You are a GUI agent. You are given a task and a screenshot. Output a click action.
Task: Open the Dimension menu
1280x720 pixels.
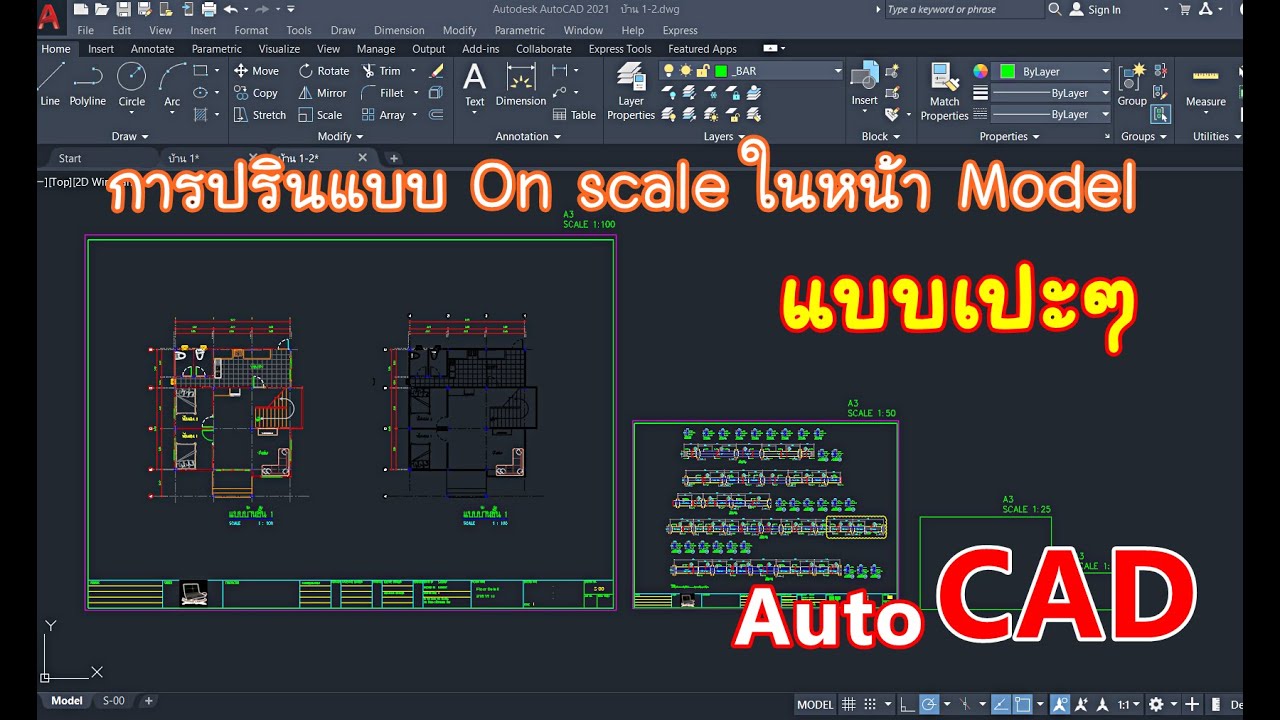[399, 31]
